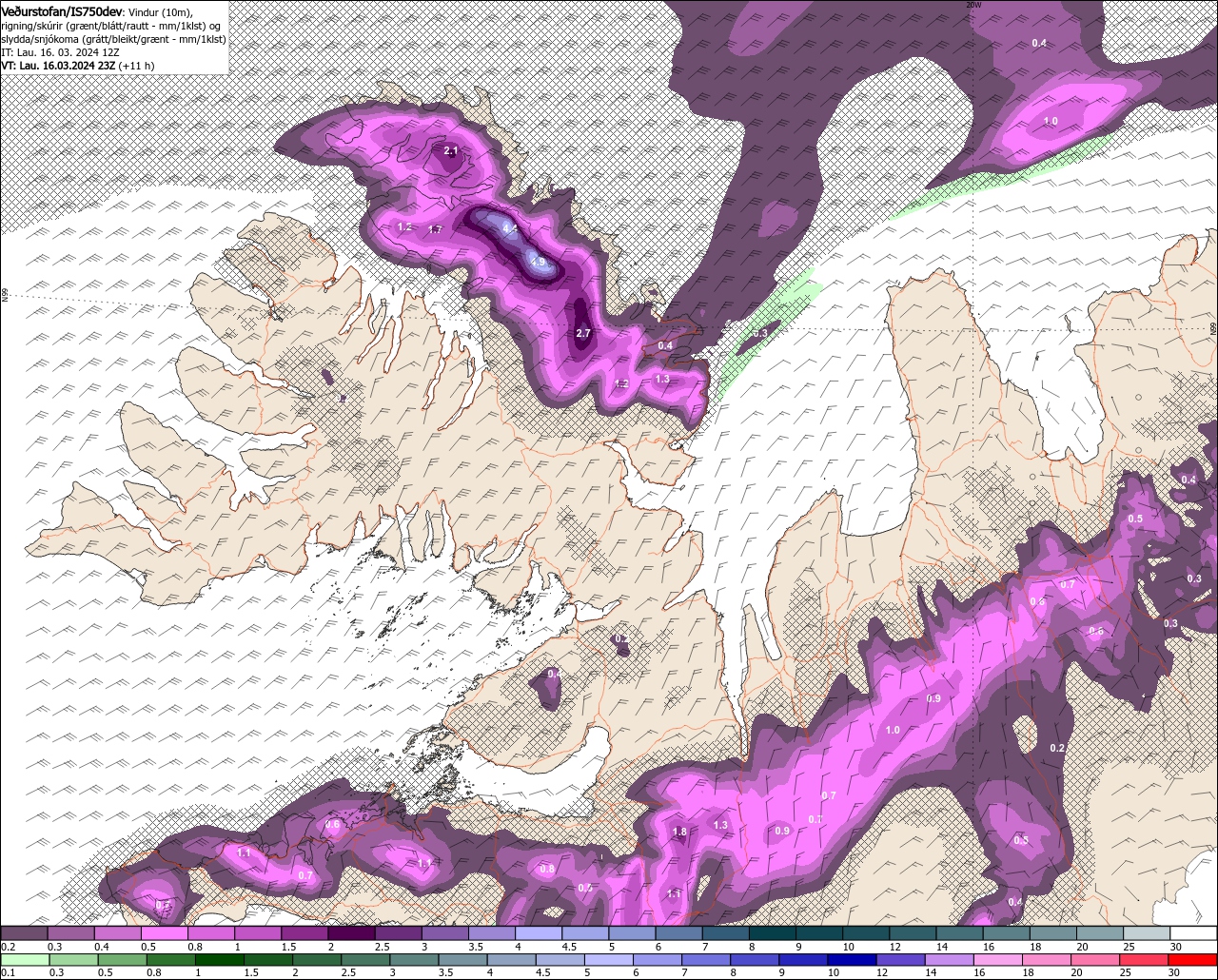Select the dark teal 8 swatch in the upper legend row
Viewport: 1218px width, 980px height.
(x=772, y=933)
